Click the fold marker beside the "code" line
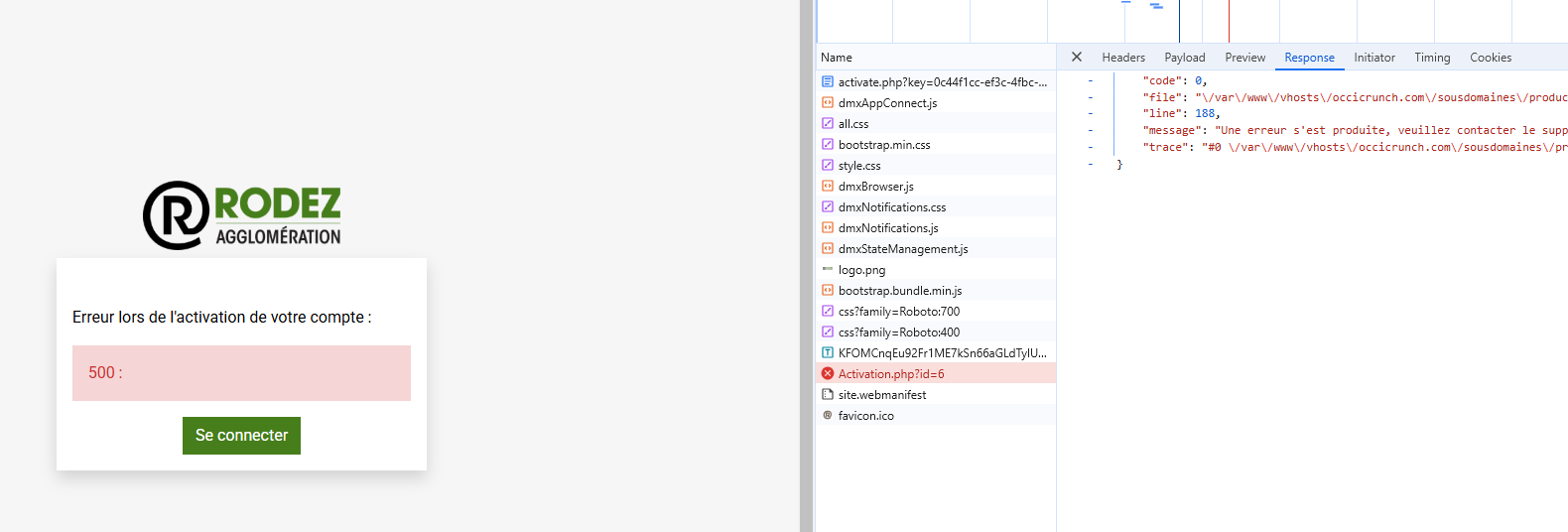 [1091, 80]
